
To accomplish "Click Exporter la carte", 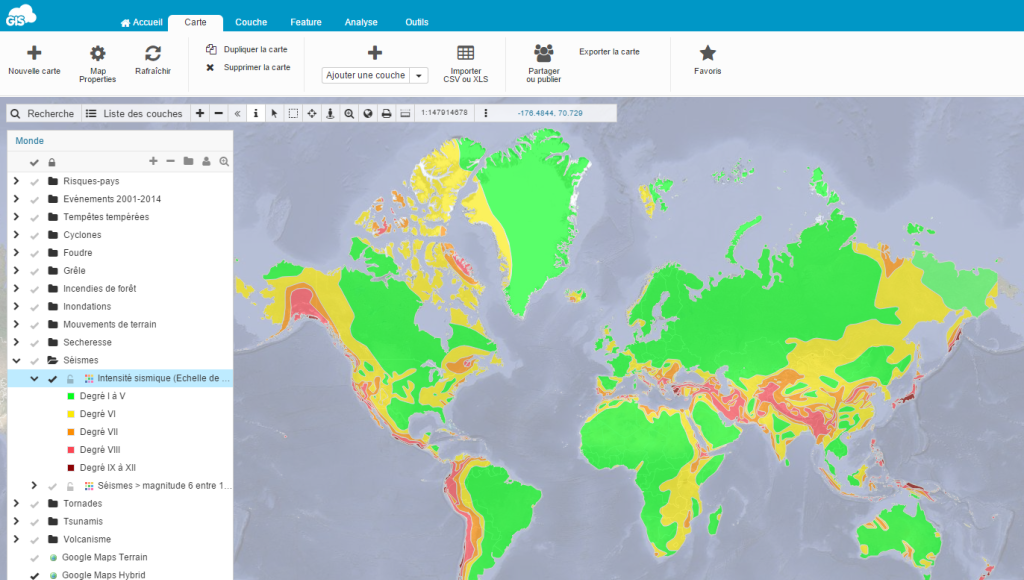I will point(609,51).
